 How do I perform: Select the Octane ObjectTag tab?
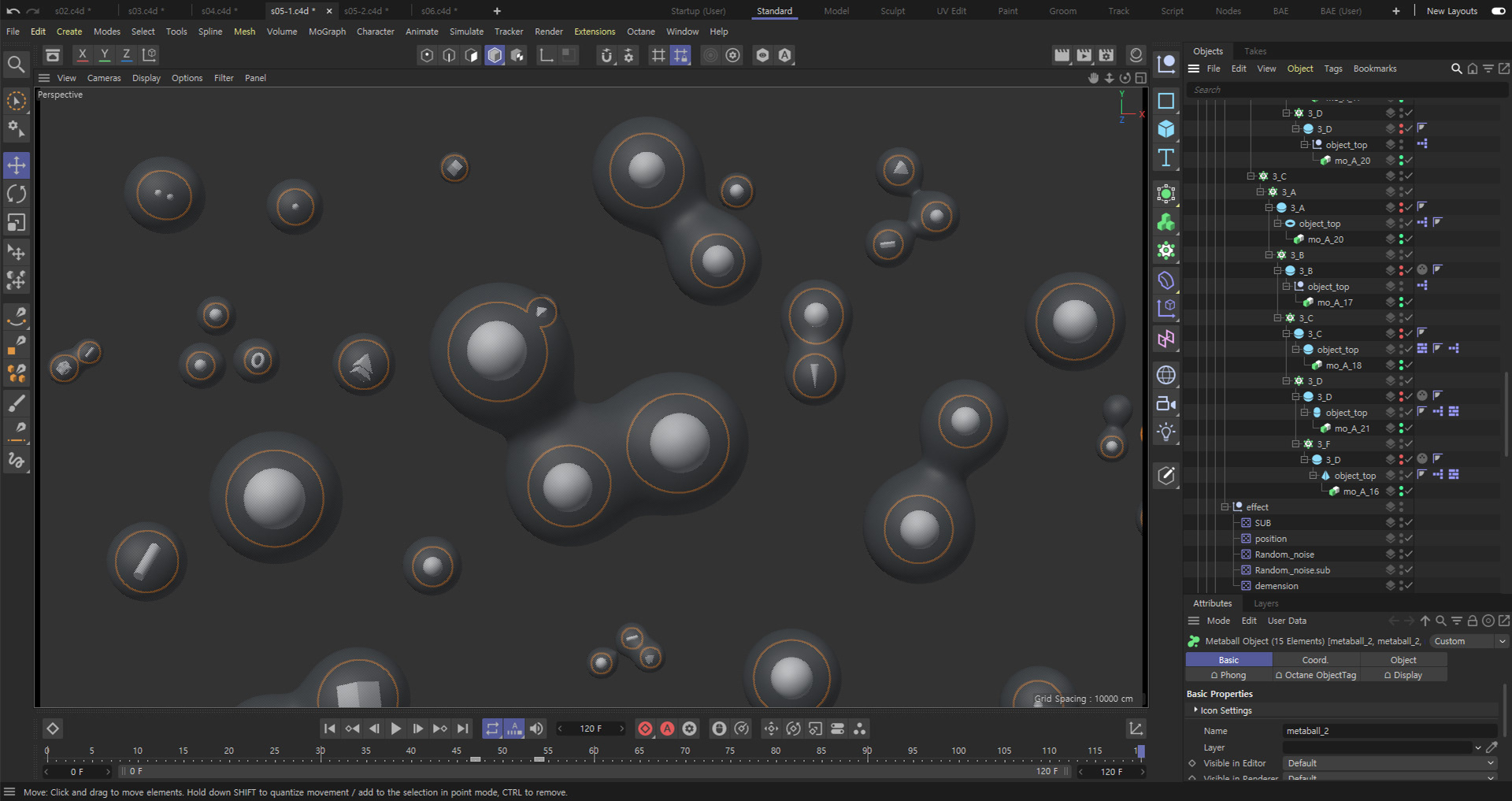point(1315,675)
